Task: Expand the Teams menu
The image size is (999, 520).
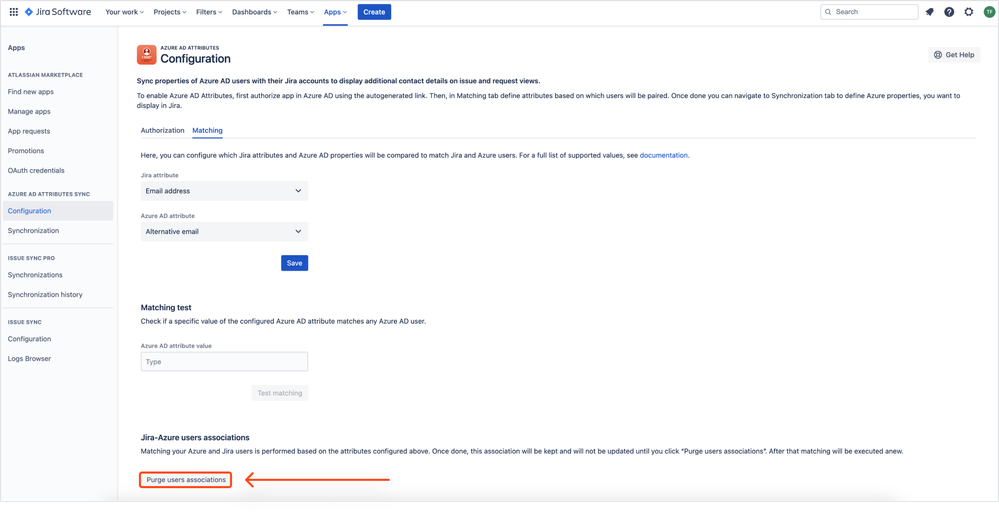Action: click(x=300, y=12)
